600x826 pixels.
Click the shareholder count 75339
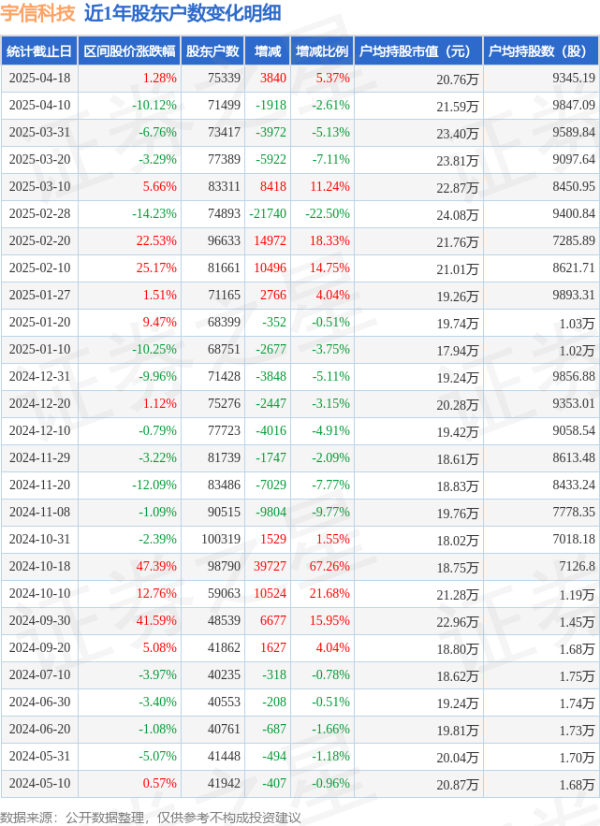pos(224,78)
